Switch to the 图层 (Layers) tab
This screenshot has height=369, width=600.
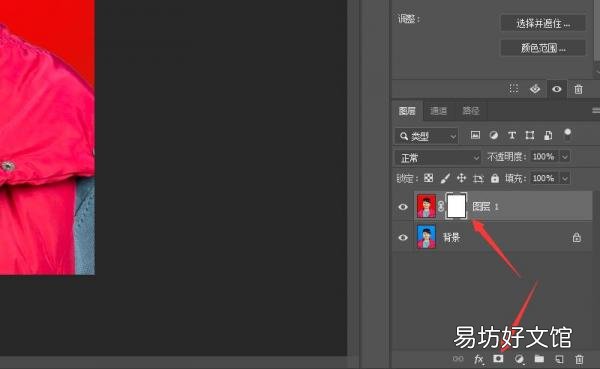[407, 111]
